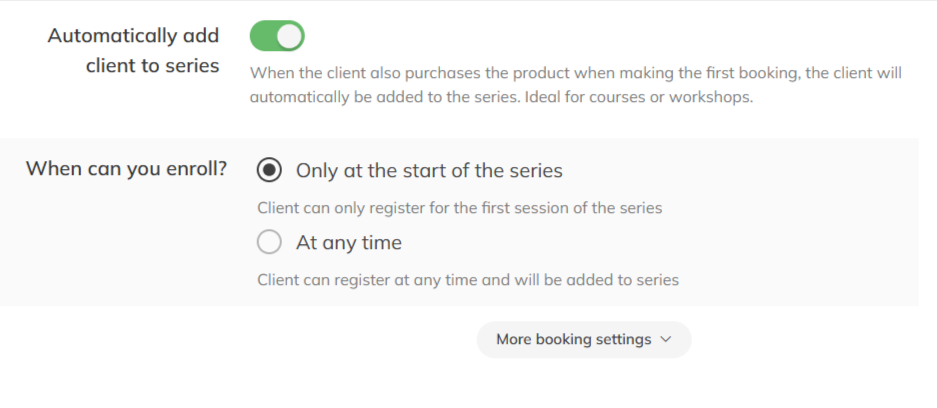The height and width of the screenshot is (408, 937).
Task: Click the chevron beside More booking settings
Action: pyautogui.click(x=666, y=340)
